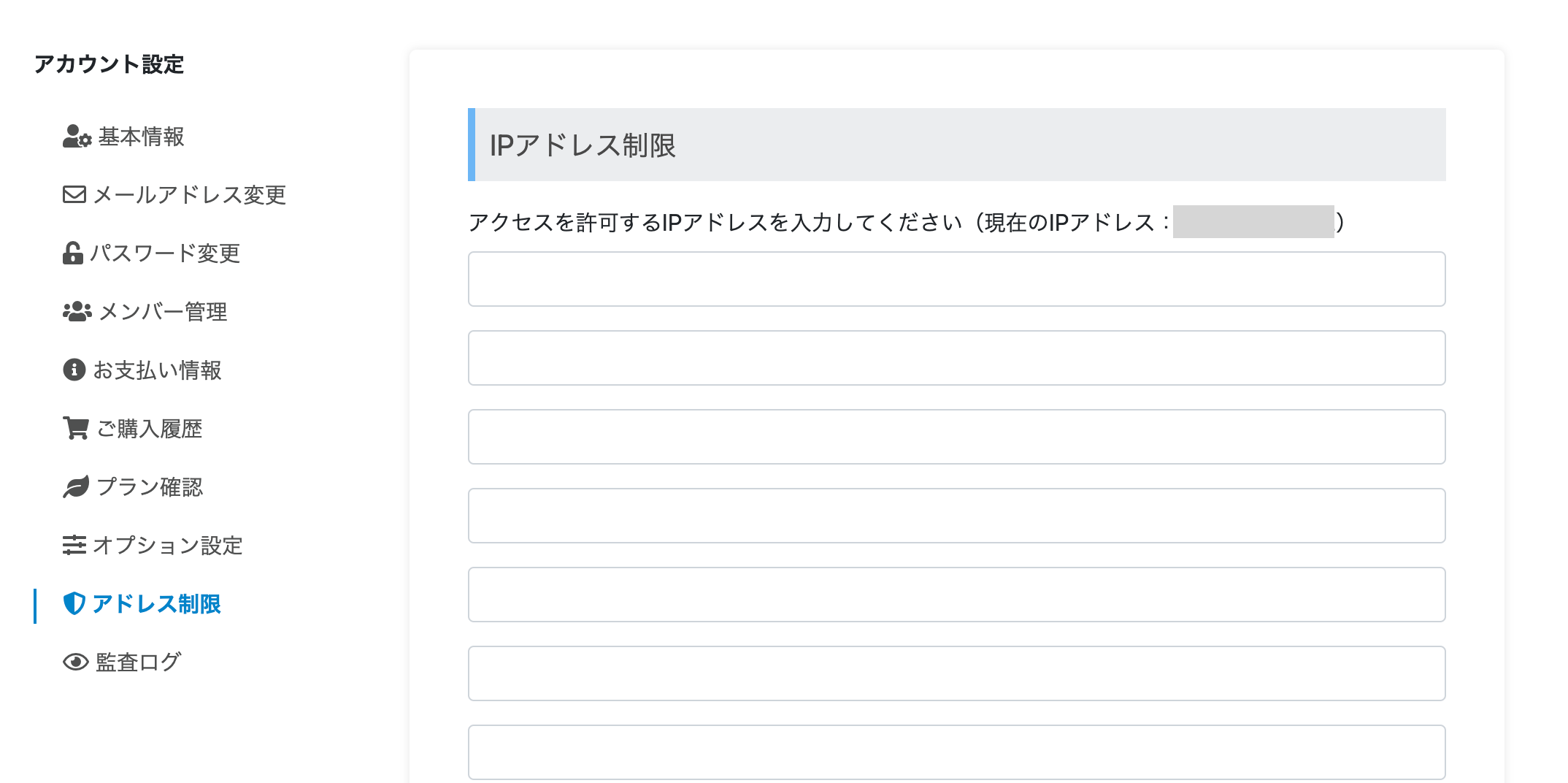Click the eye icon for 監査ログ
This screenshot has height=783, width=1568.
click(x=75, y=662)
